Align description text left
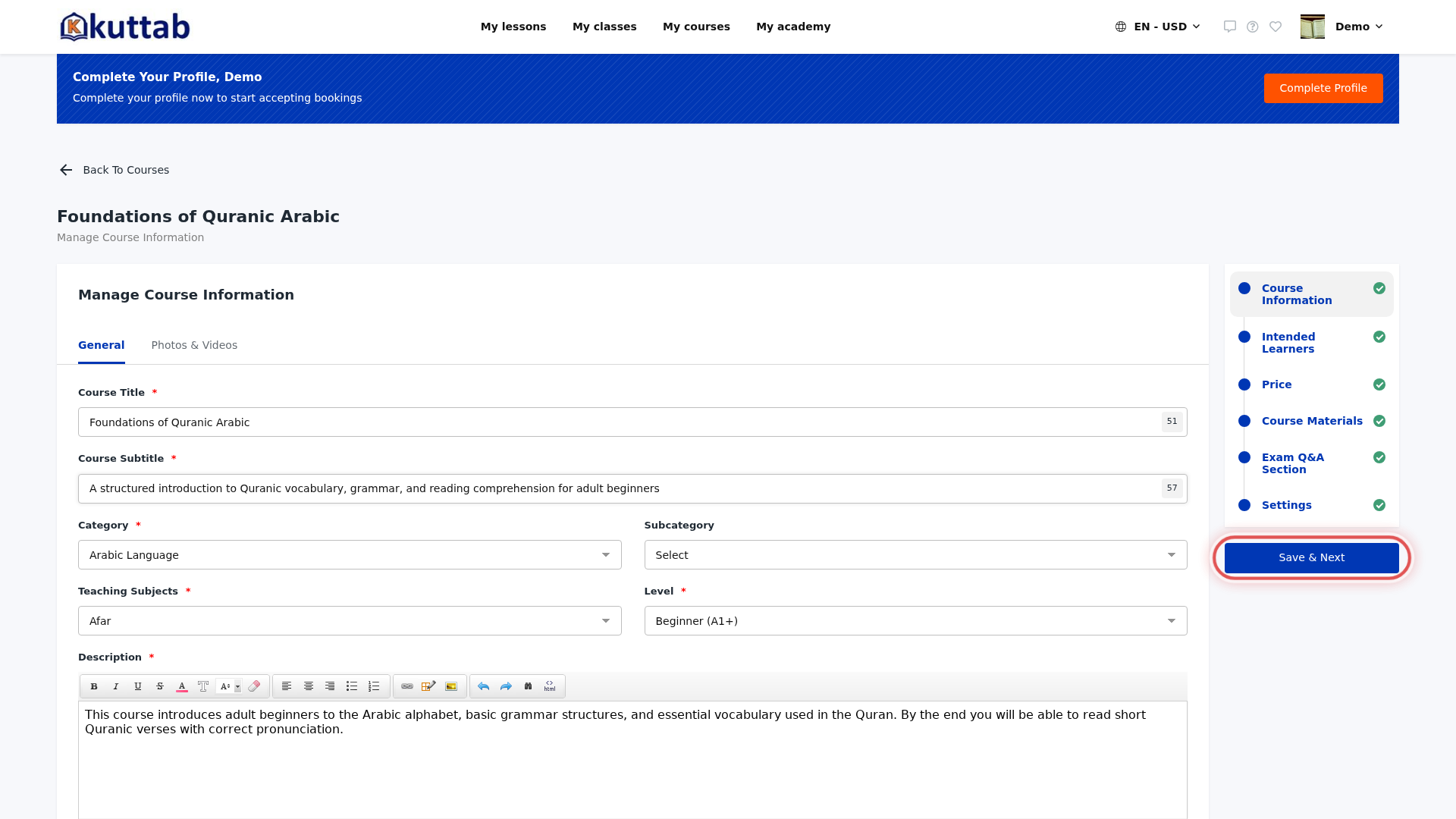The height and width of the screenshot is (819, 1456). click(287, 686)
